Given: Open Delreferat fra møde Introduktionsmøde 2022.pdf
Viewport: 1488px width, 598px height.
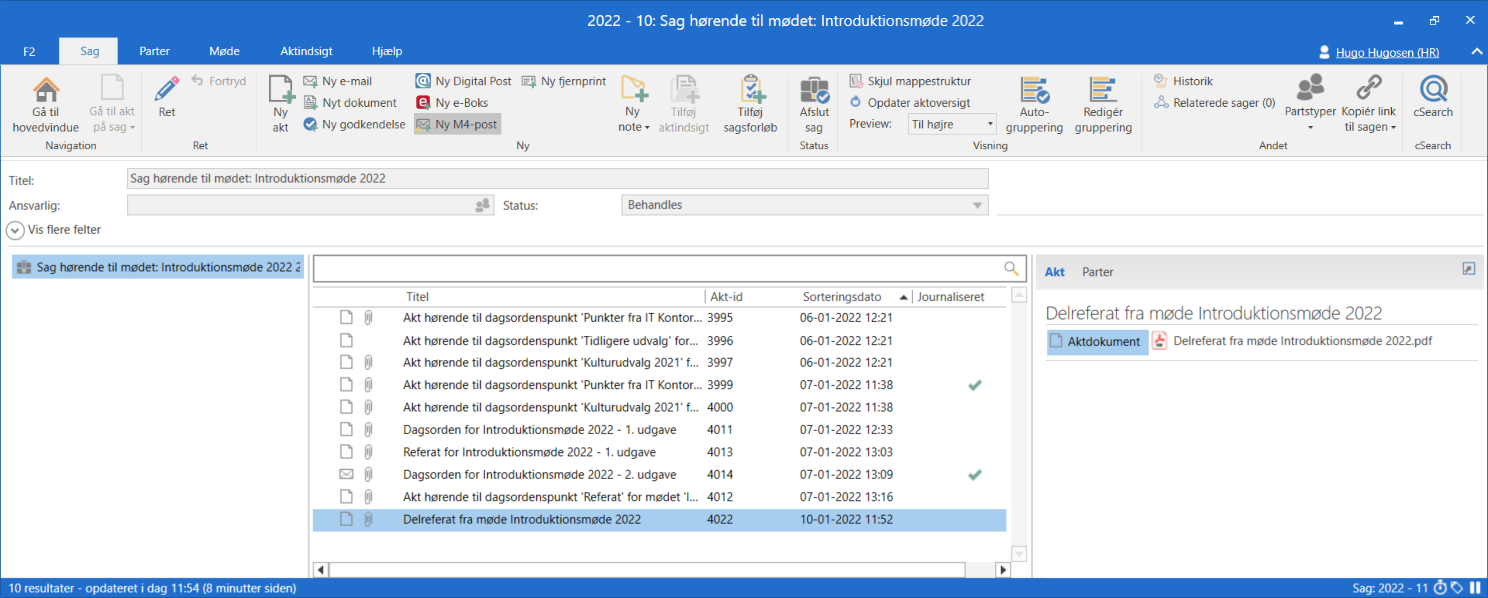Looking at the screenshot, I should point(1302,341).
